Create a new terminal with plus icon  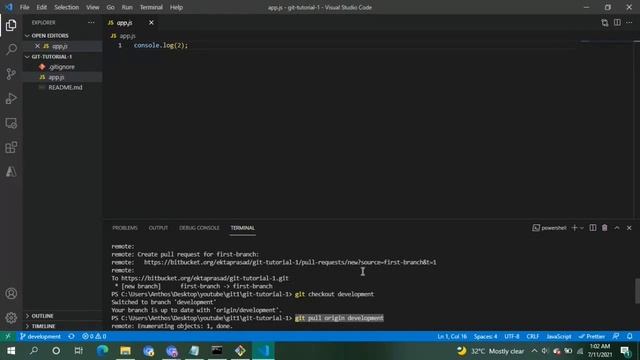[x=574, y=228]
